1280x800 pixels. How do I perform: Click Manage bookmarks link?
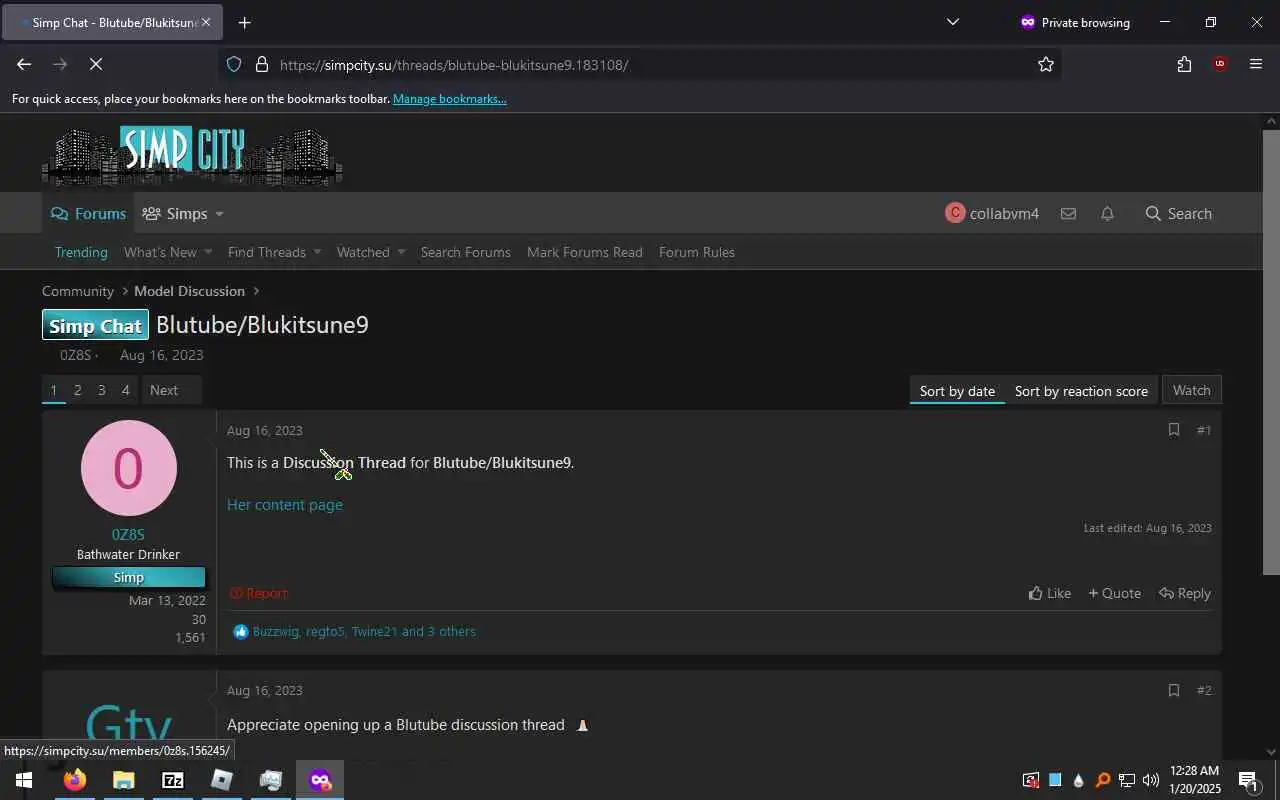pyautogui.click(x=449, y=99)
